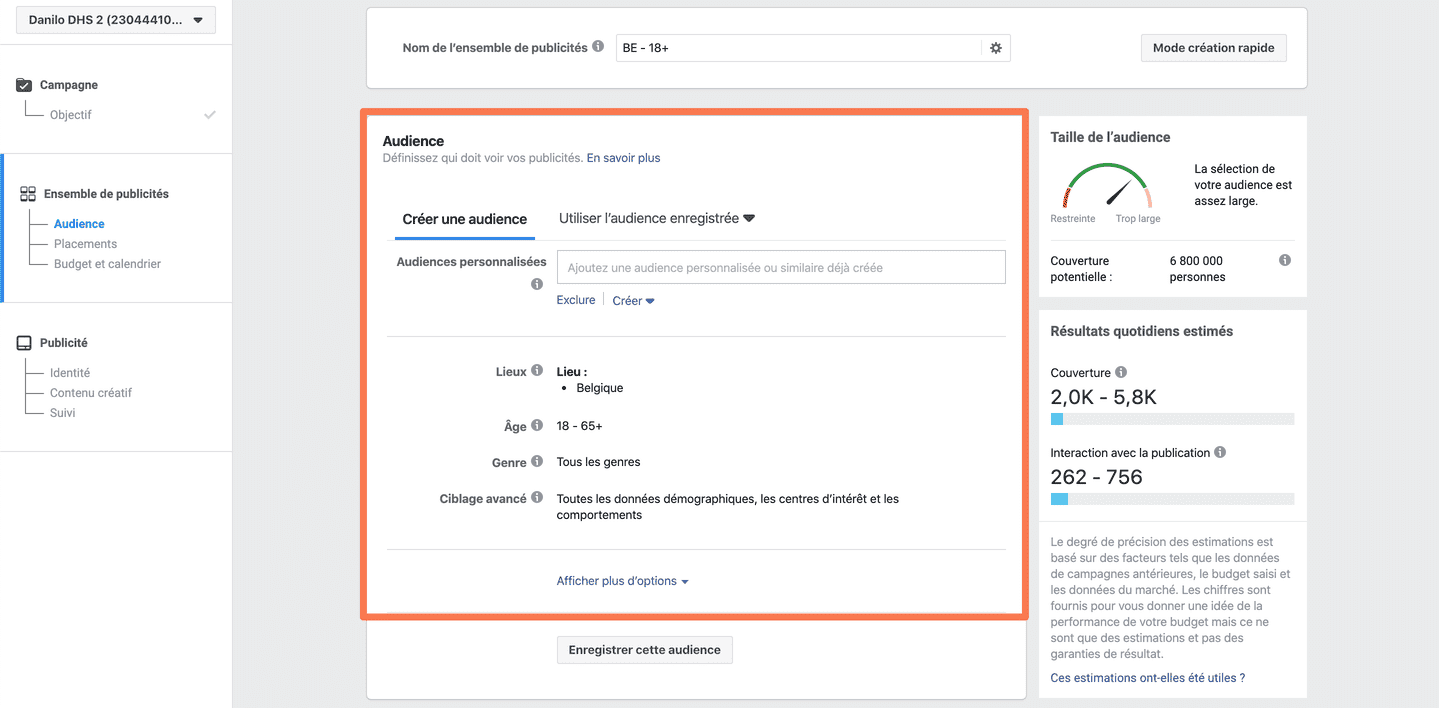This screenshot has height=708, width=1439.
Task: Click info icon next to Nom de l'ensemble de publicités
Action: click(598, 47)
